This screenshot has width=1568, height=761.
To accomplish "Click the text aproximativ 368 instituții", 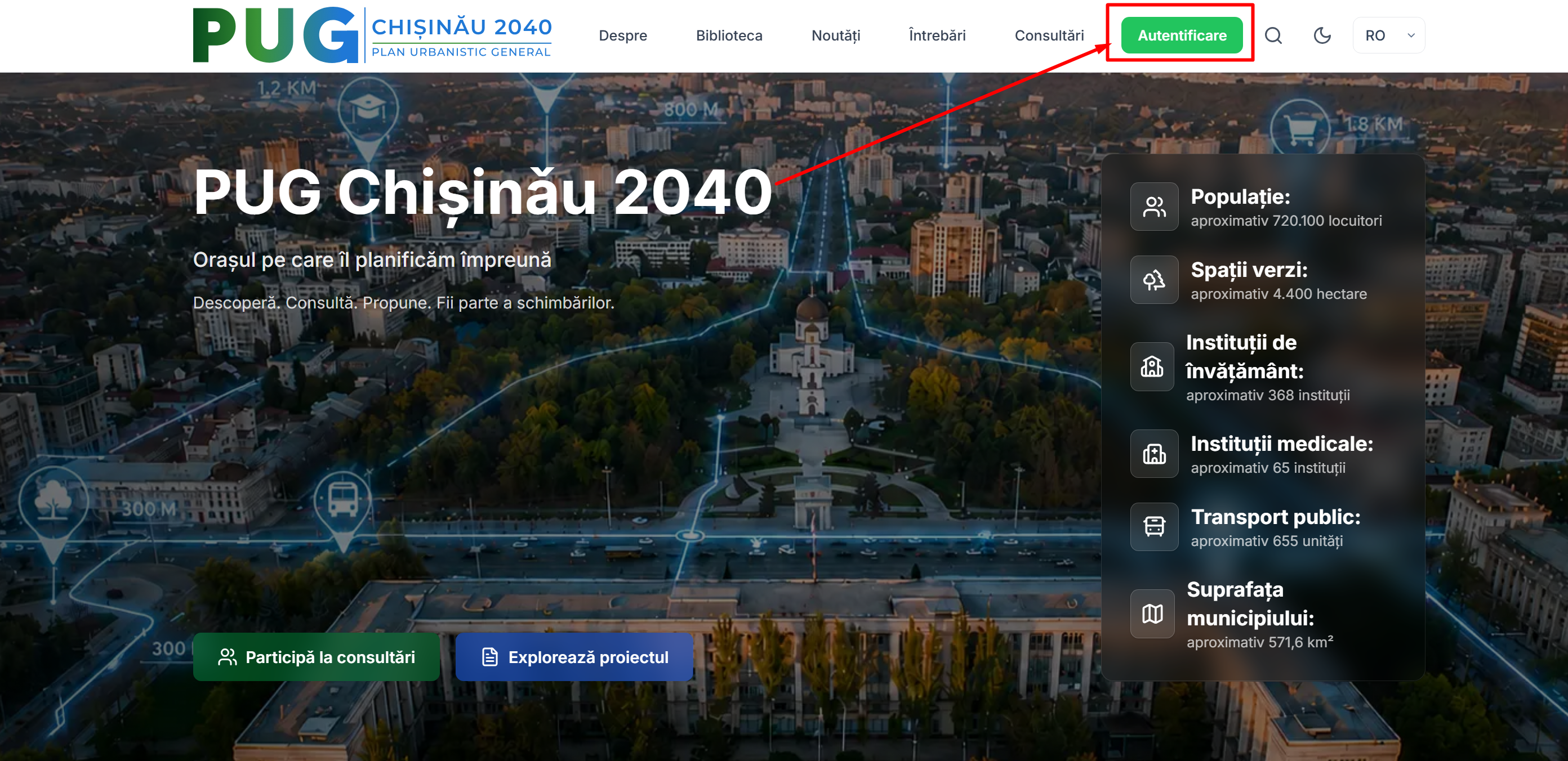I will (x=1268, y=395).
